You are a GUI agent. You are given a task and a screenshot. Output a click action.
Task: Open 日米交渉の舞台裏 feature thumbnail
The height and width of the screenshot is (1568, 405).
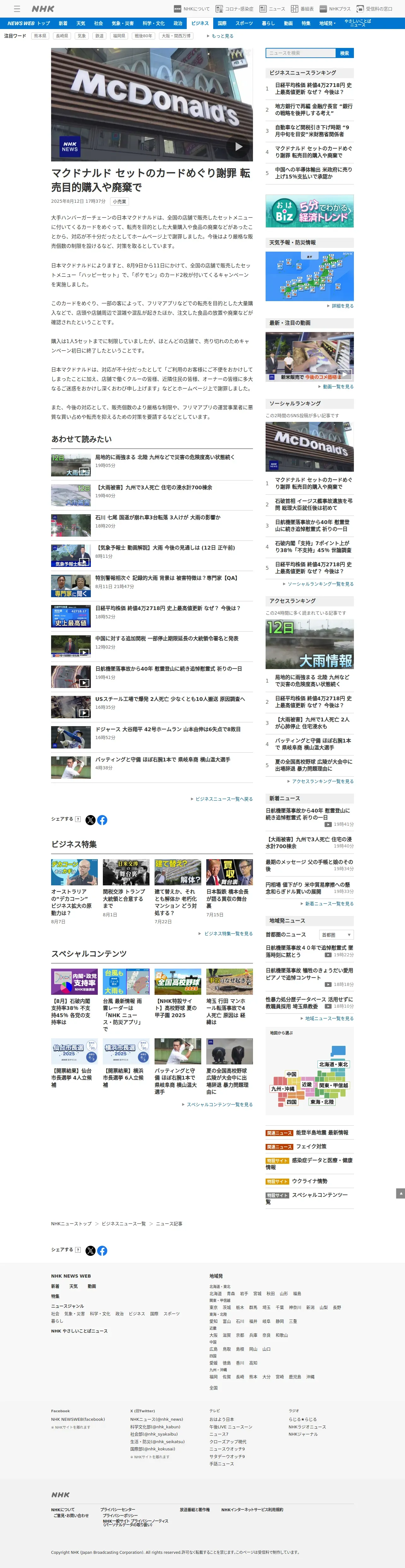[x=126, y=872]
